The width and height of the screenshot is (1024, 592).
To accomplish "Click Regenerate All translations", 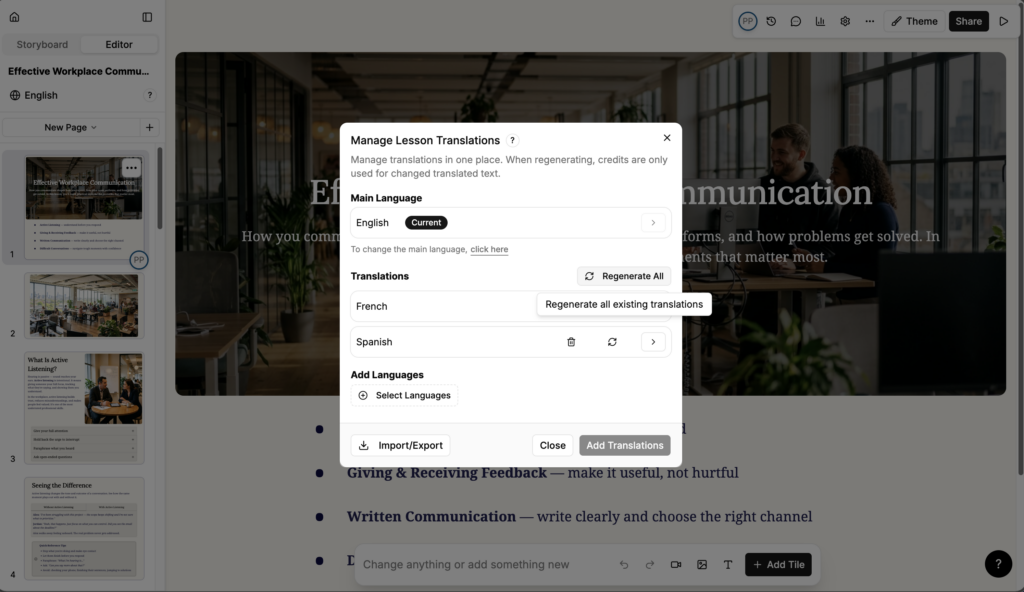I will click(x=624, y=276).
